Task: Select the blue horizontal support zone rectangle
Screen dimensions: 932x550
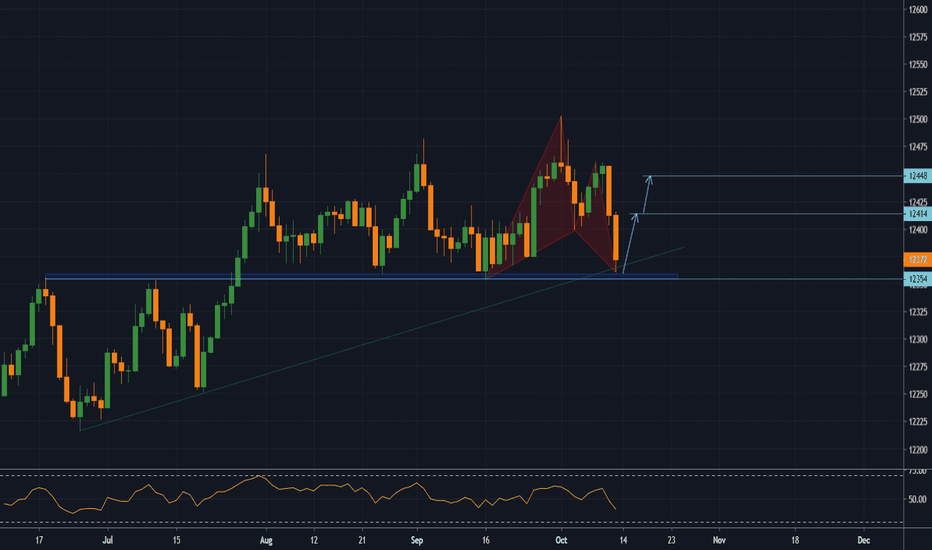Action: coord(361,276)
